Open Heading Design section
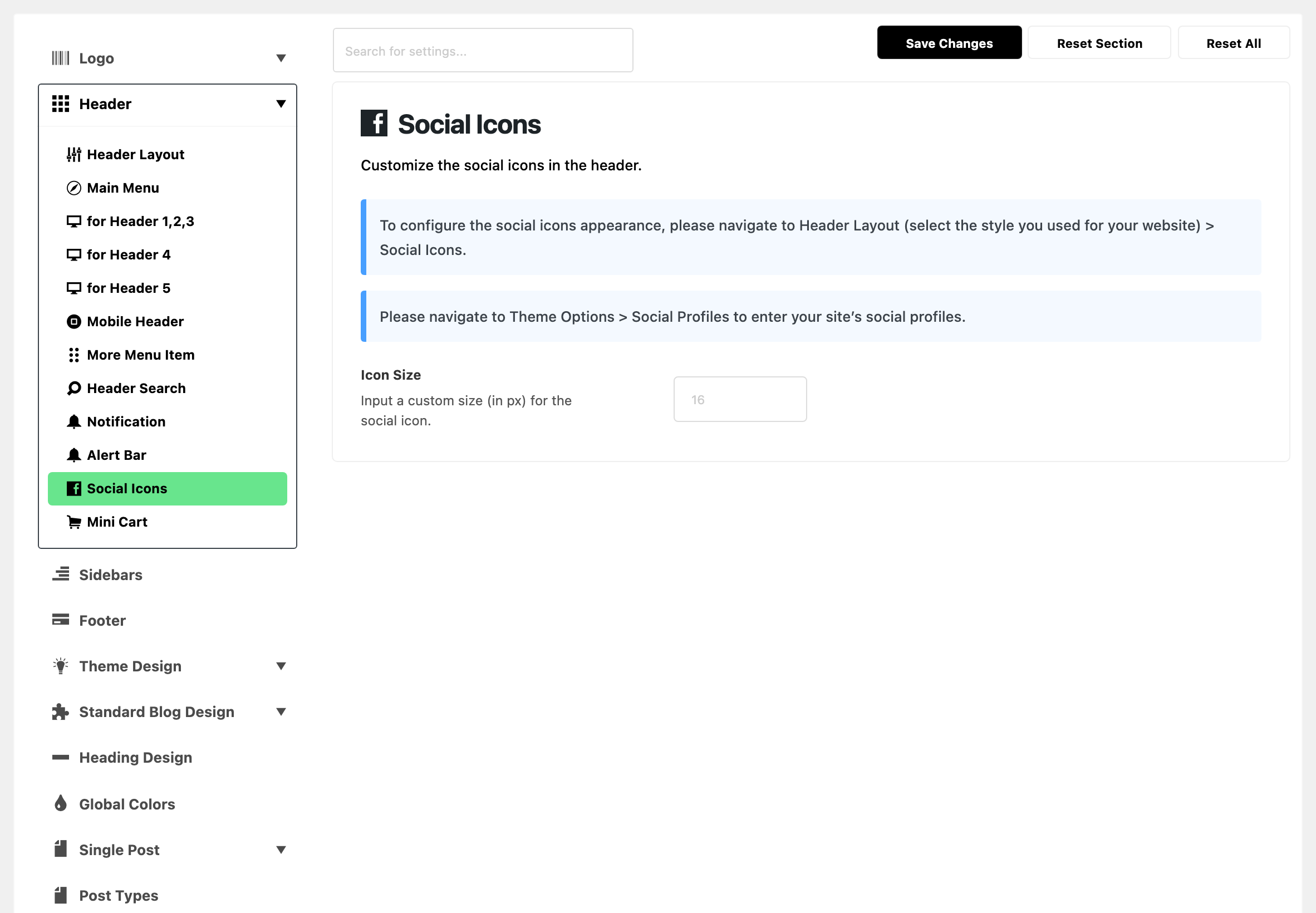 pos(167,758)
